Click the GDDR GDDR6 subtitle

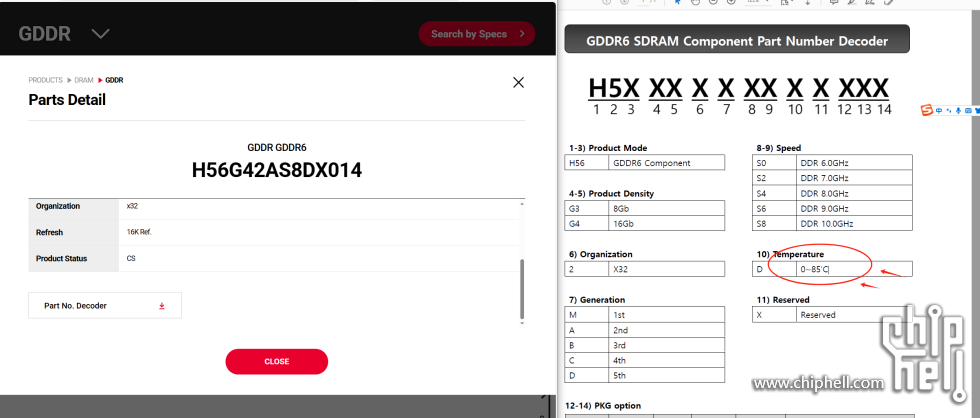coord(277,148)
